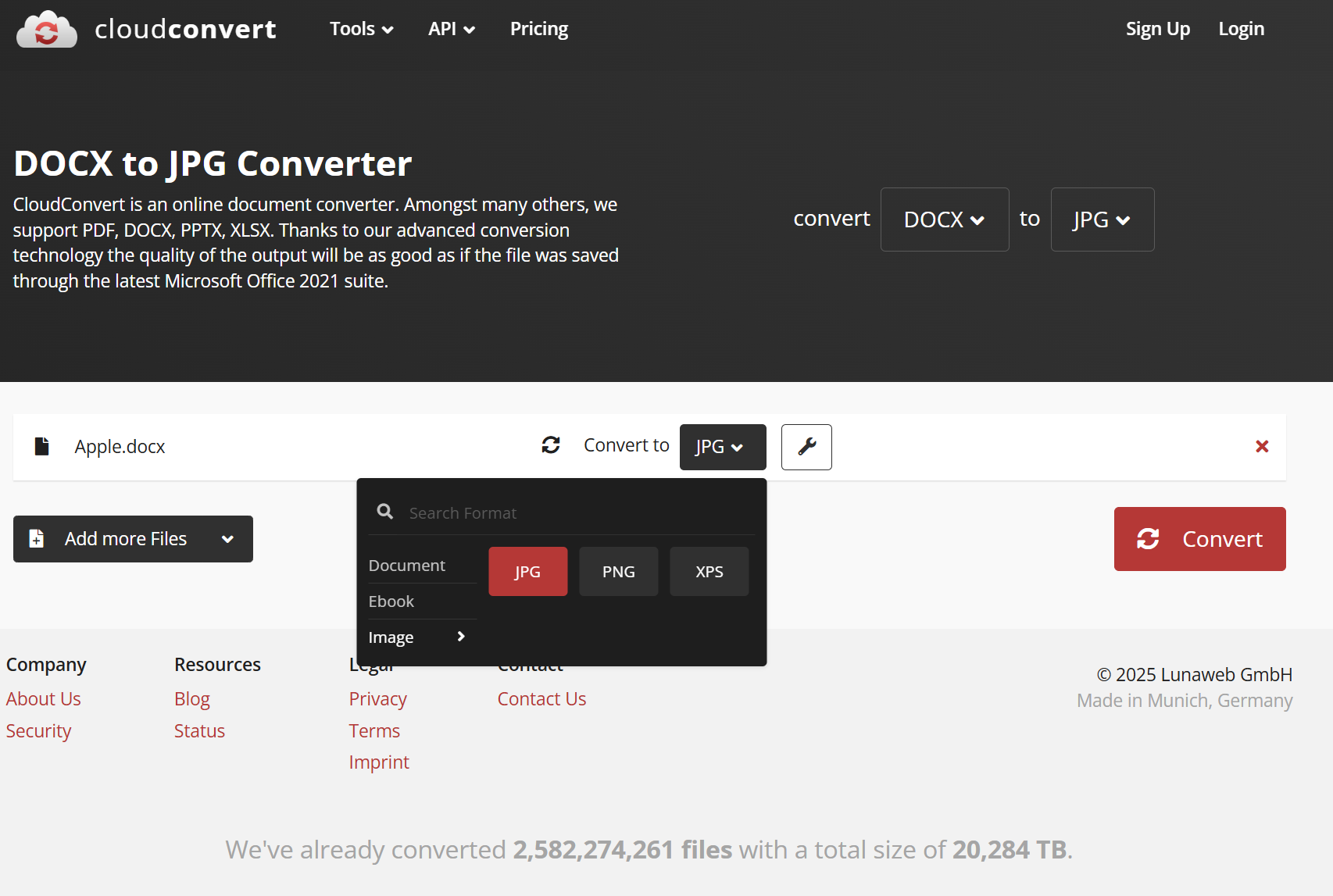Choose PNG as output format
The image size is (1333, 896).
(618, 572)
